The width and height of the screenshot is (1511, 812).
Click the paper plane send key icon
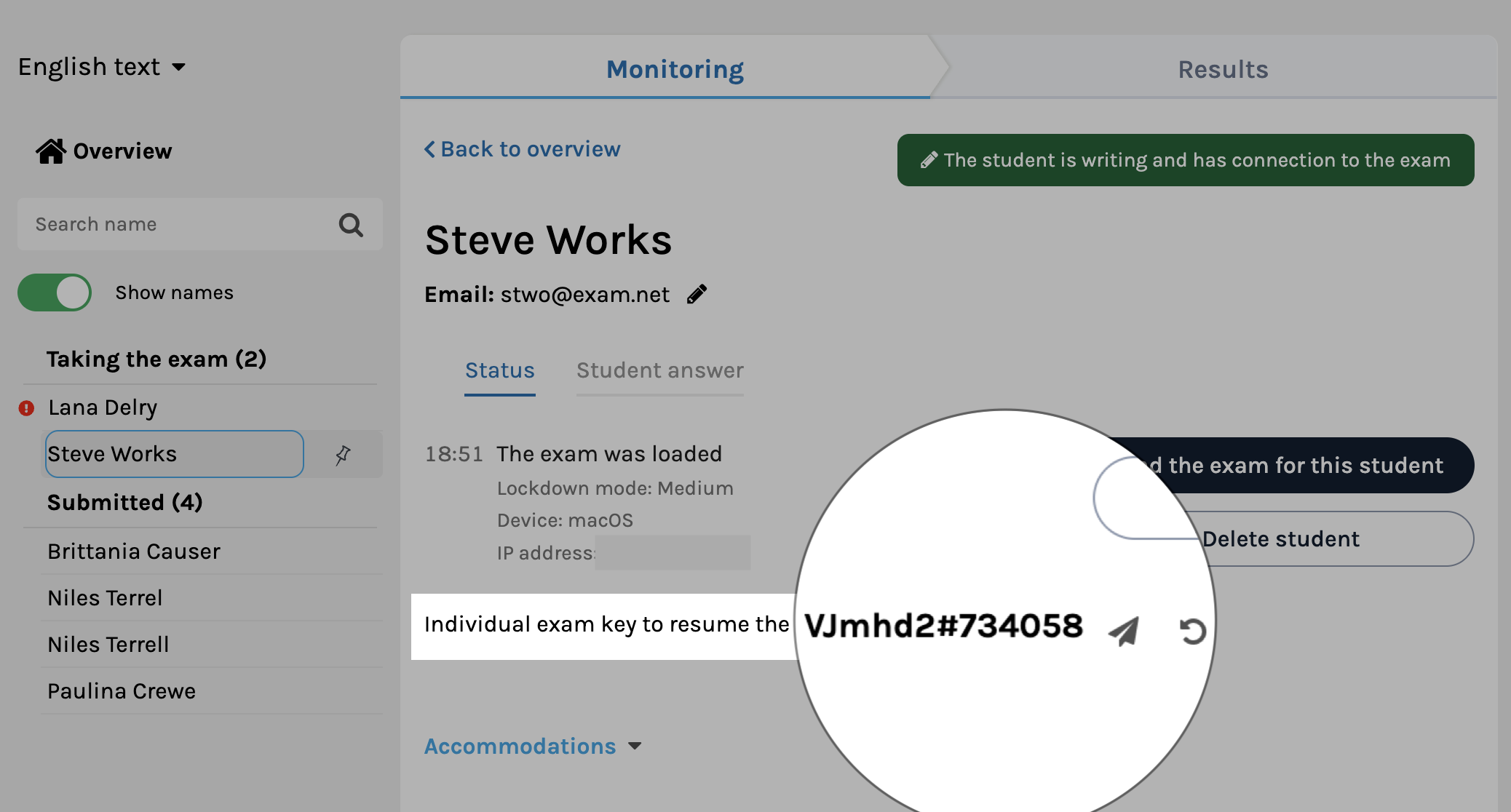[1124, 630]
